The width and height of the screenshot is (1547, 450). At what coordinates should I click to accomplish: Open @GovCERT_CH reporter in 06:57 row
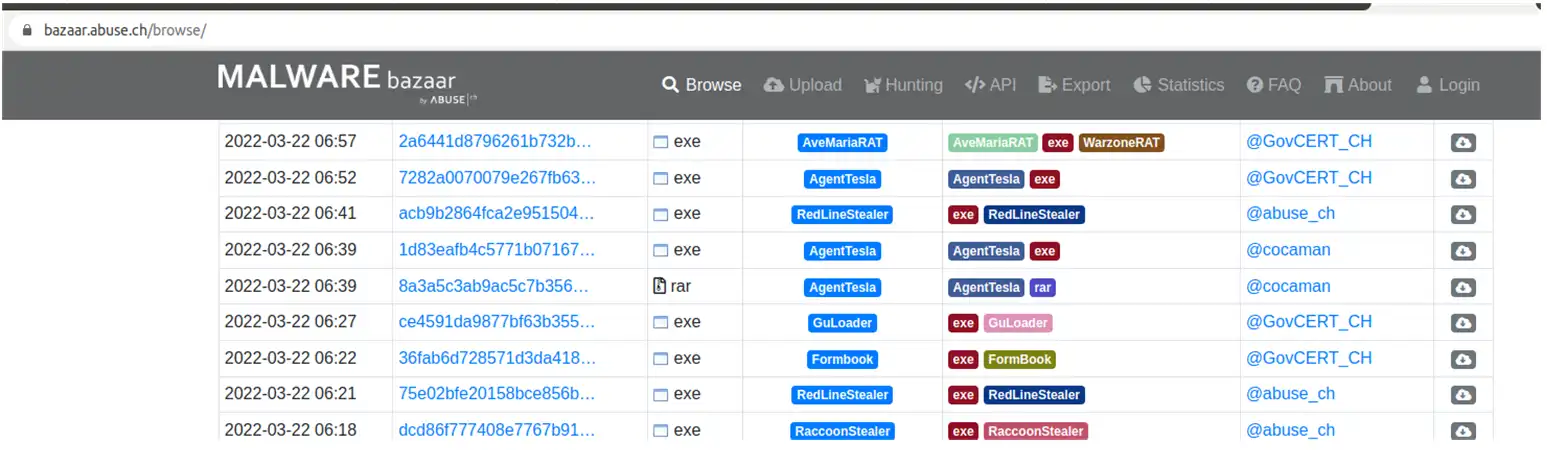(1309, 142)
